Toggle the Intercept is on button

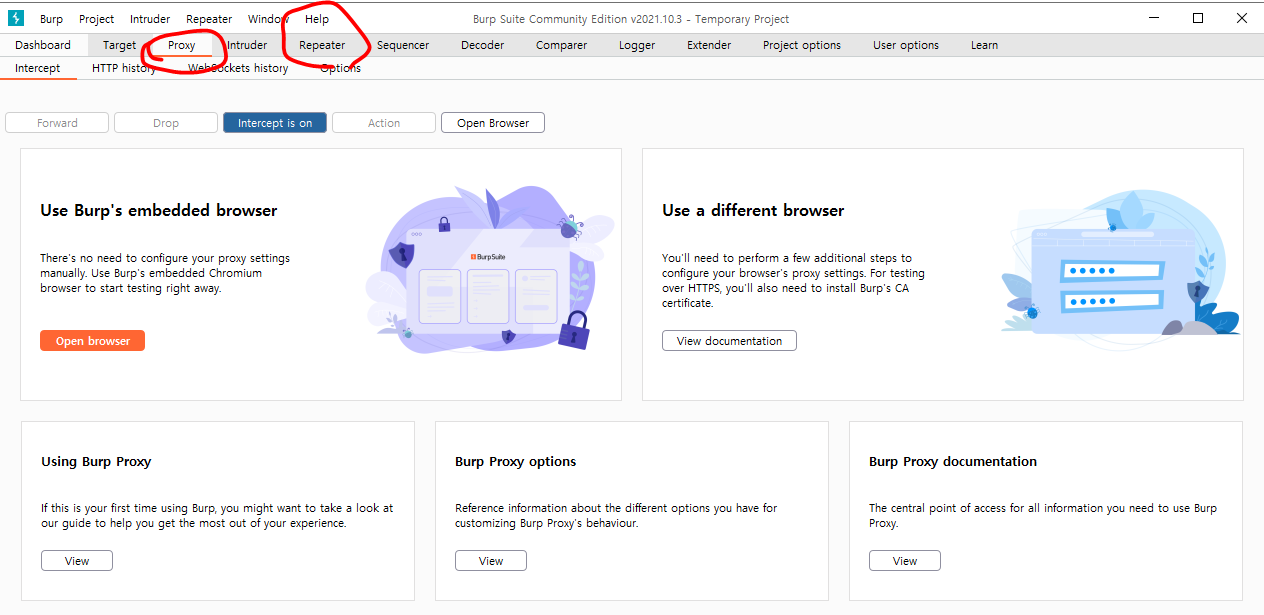coord(275,123)
